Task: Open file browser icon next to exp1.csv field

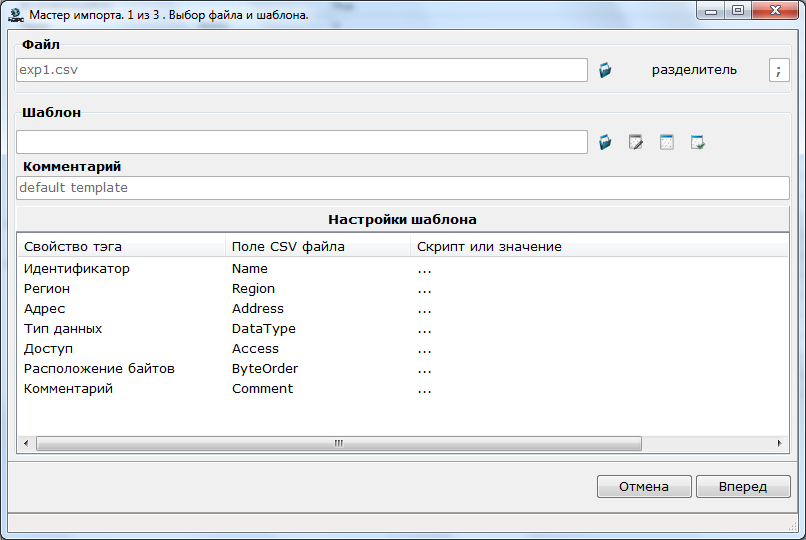Action: pyautogui.click(x=605, y=70)
